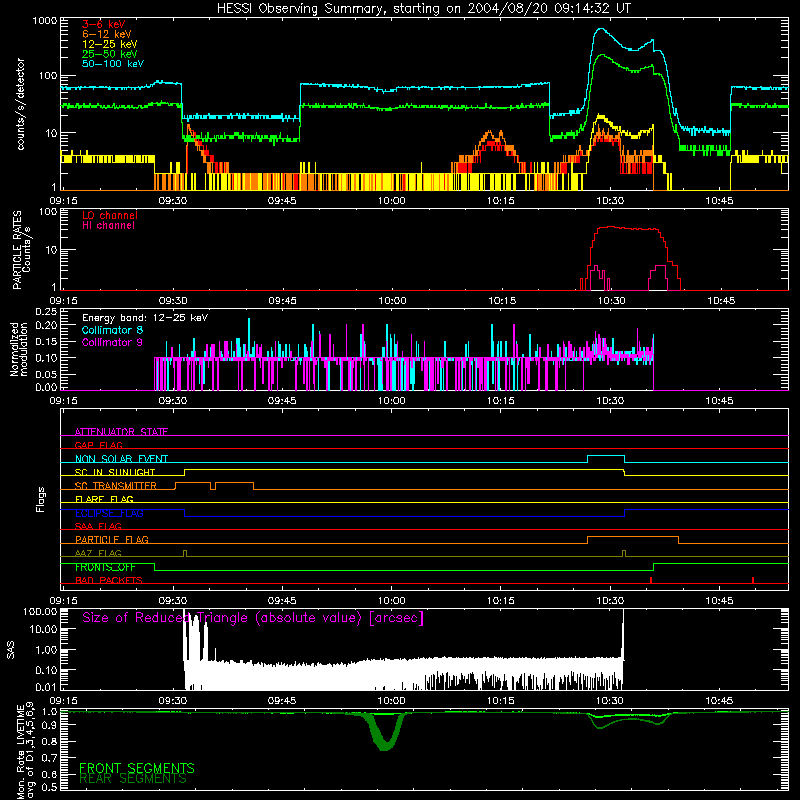Click the 50-100 keV flare peak in count-rate plot
This screenshot has width=800, height=800.
click(601, 30)
